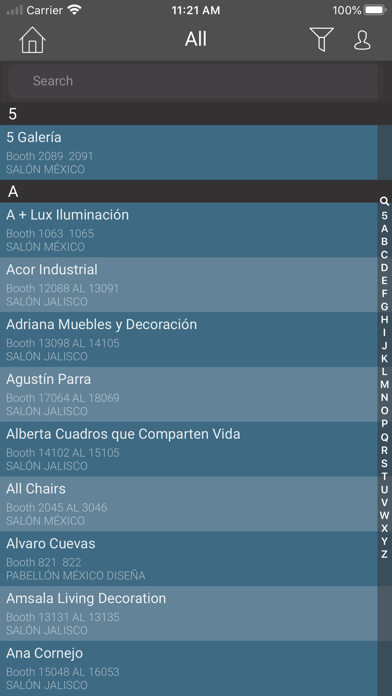The height and width of the screenshot is (696, 392).
Task: Select the All Chairs listing
Action: coord(189,504)
